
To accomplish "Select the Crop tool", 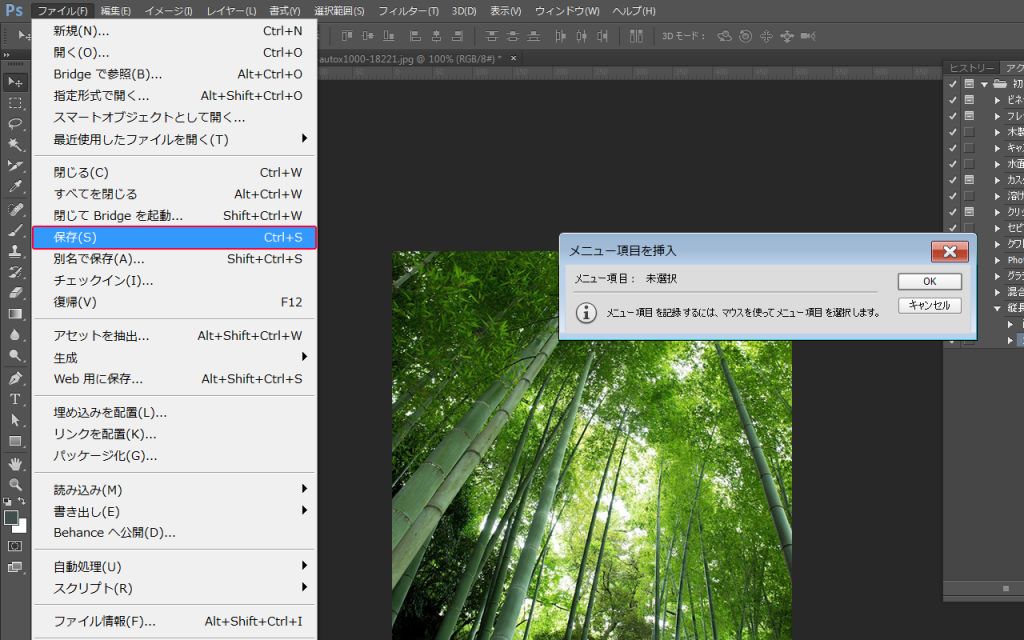I will (15, 165).
